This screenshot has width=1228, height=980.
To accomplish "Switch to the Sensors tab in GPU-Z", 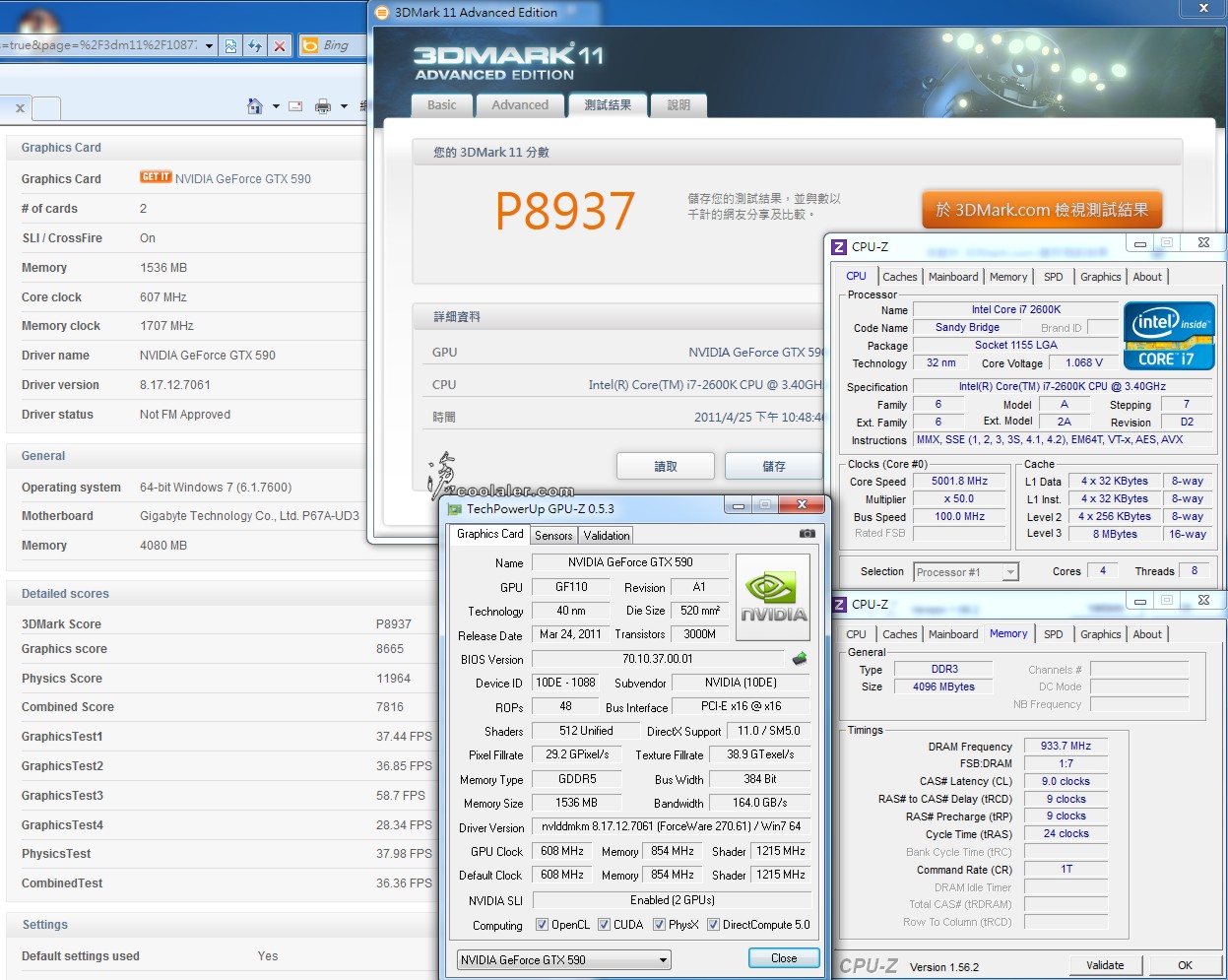I will pos(553,536).
